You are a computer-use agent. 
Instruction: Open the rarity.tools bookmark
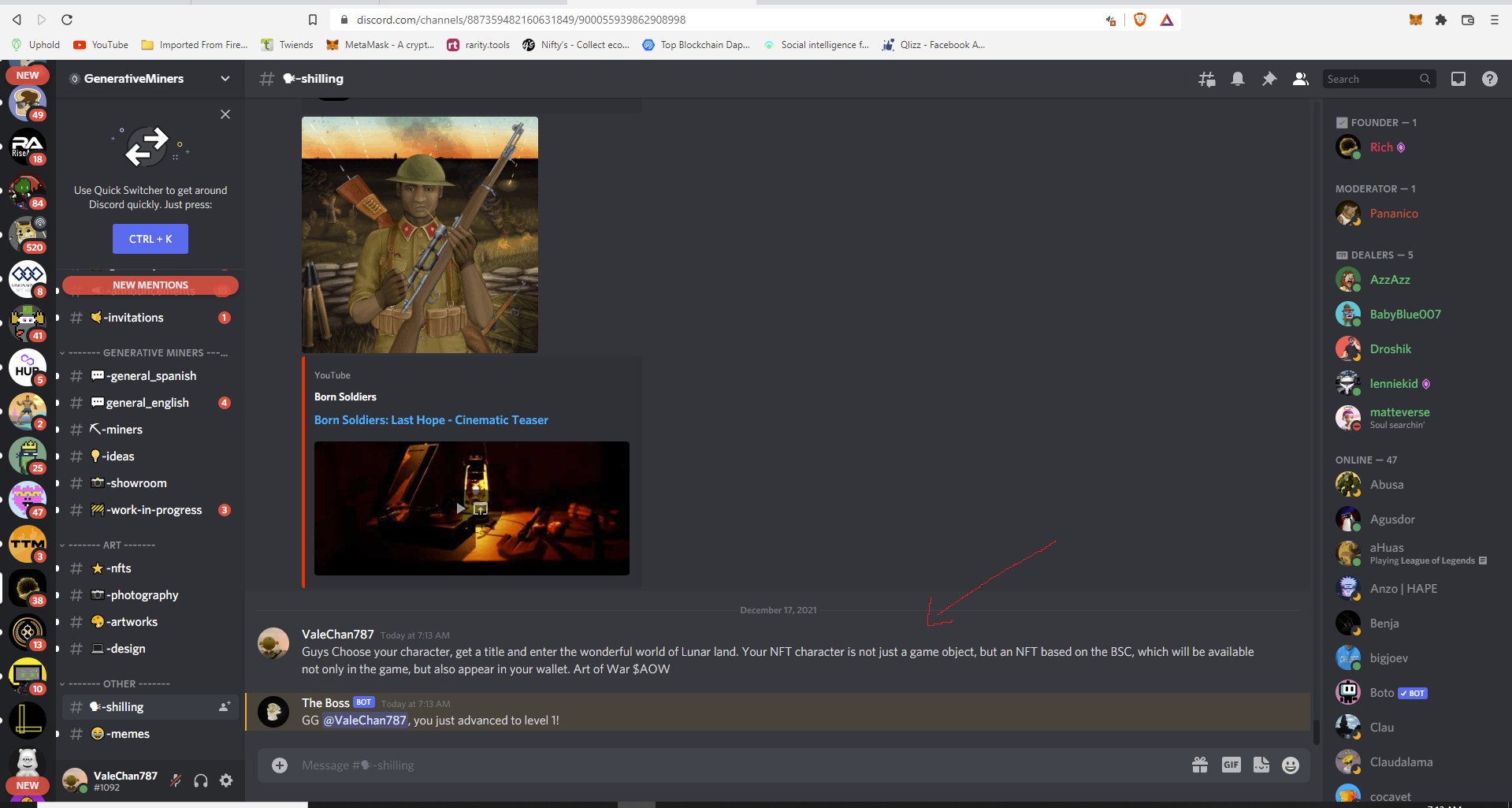[x=478, y=45]
